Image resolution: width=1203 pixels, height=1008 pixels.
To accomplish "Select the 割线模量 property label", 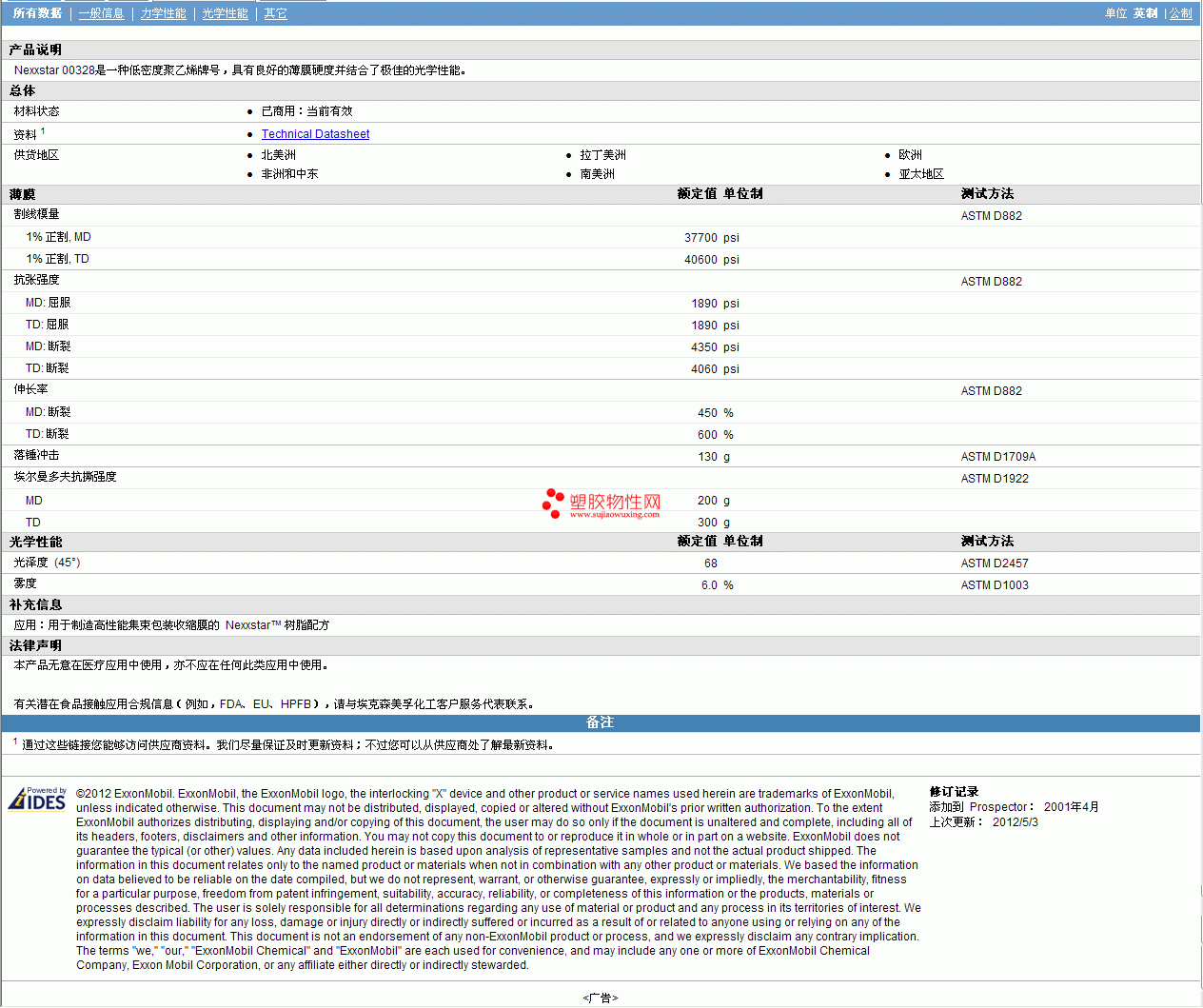I will coord(37,214).
